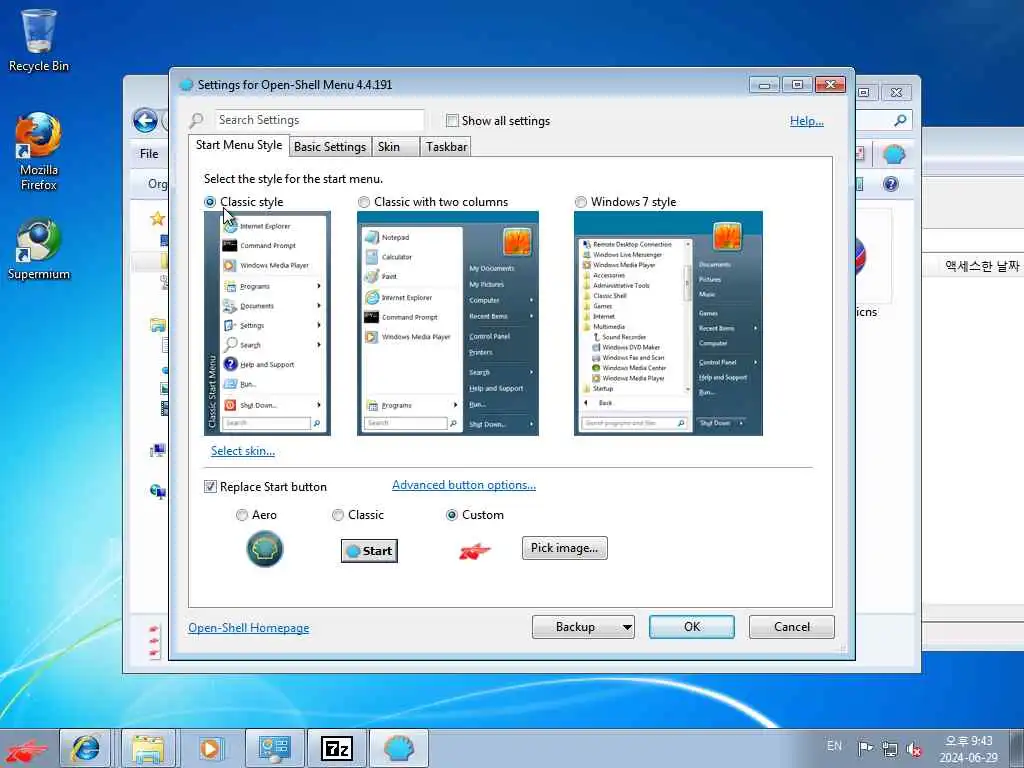Click the Windows 7 style preview thumbnail

pyautogui.click(x=668, y=323)
